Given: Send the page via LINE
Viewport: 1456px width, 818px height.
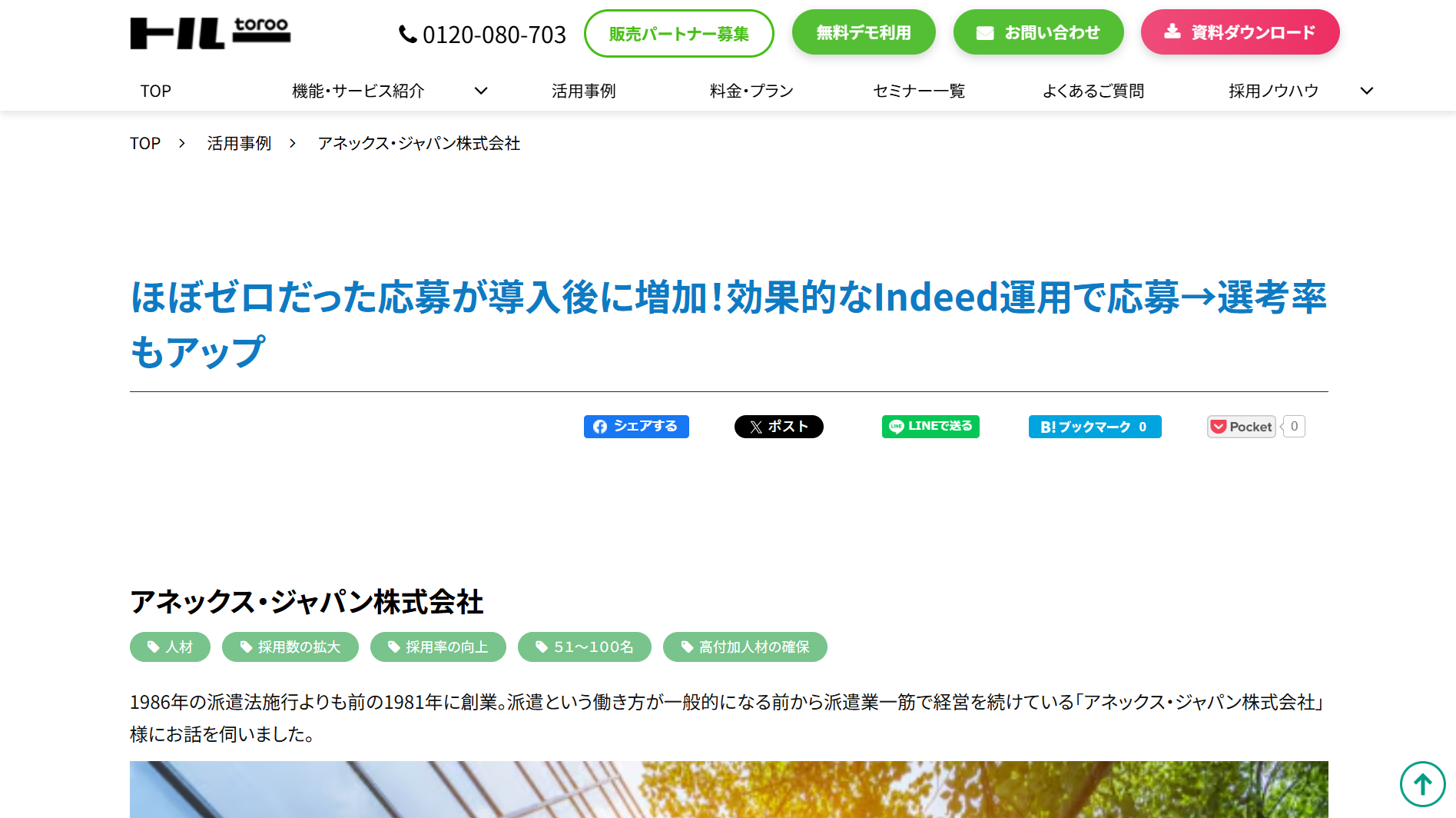Looking at the screenshot, I should tap(930, 427).
